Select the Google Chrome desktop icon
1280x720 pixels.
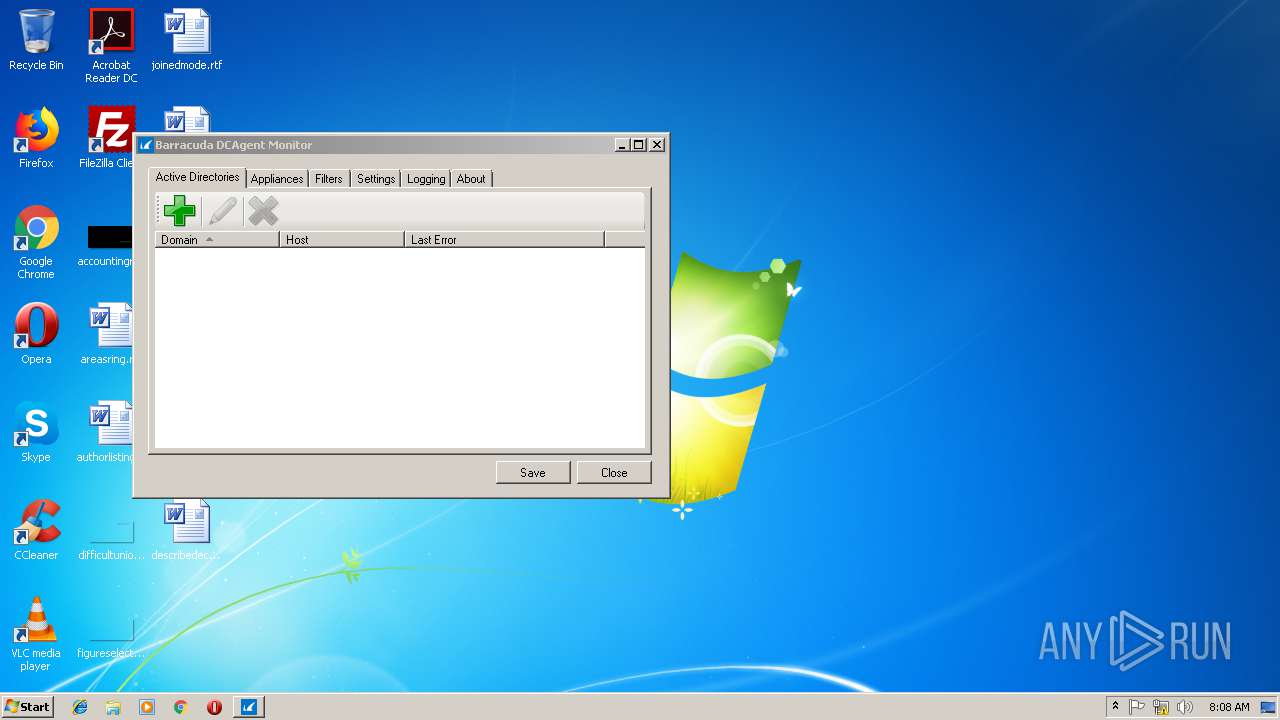[x=36, y=242]
